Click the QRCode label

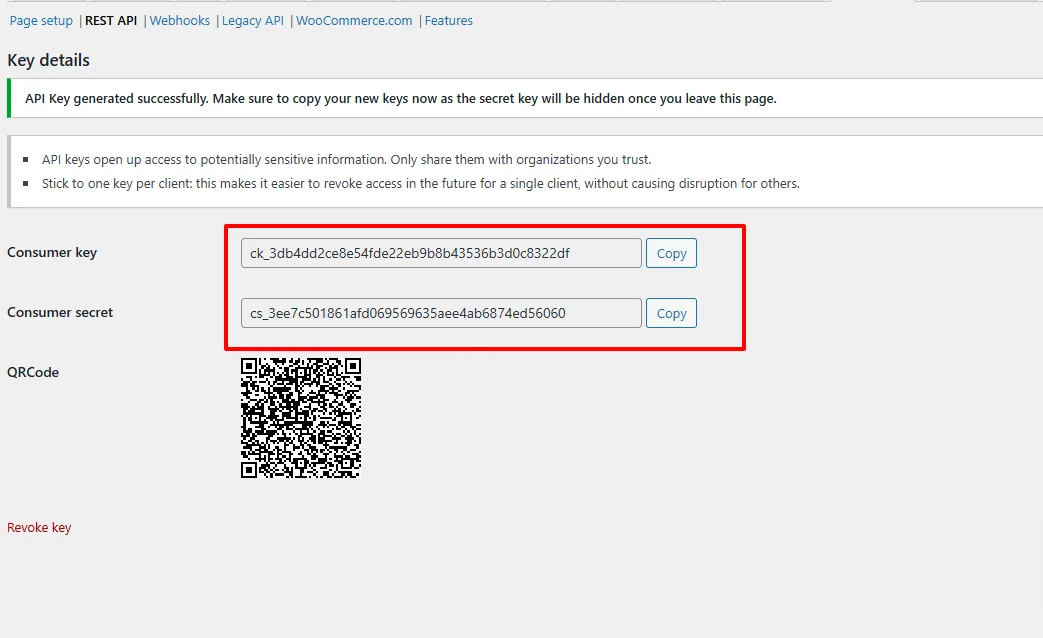(x=33, y=373)
